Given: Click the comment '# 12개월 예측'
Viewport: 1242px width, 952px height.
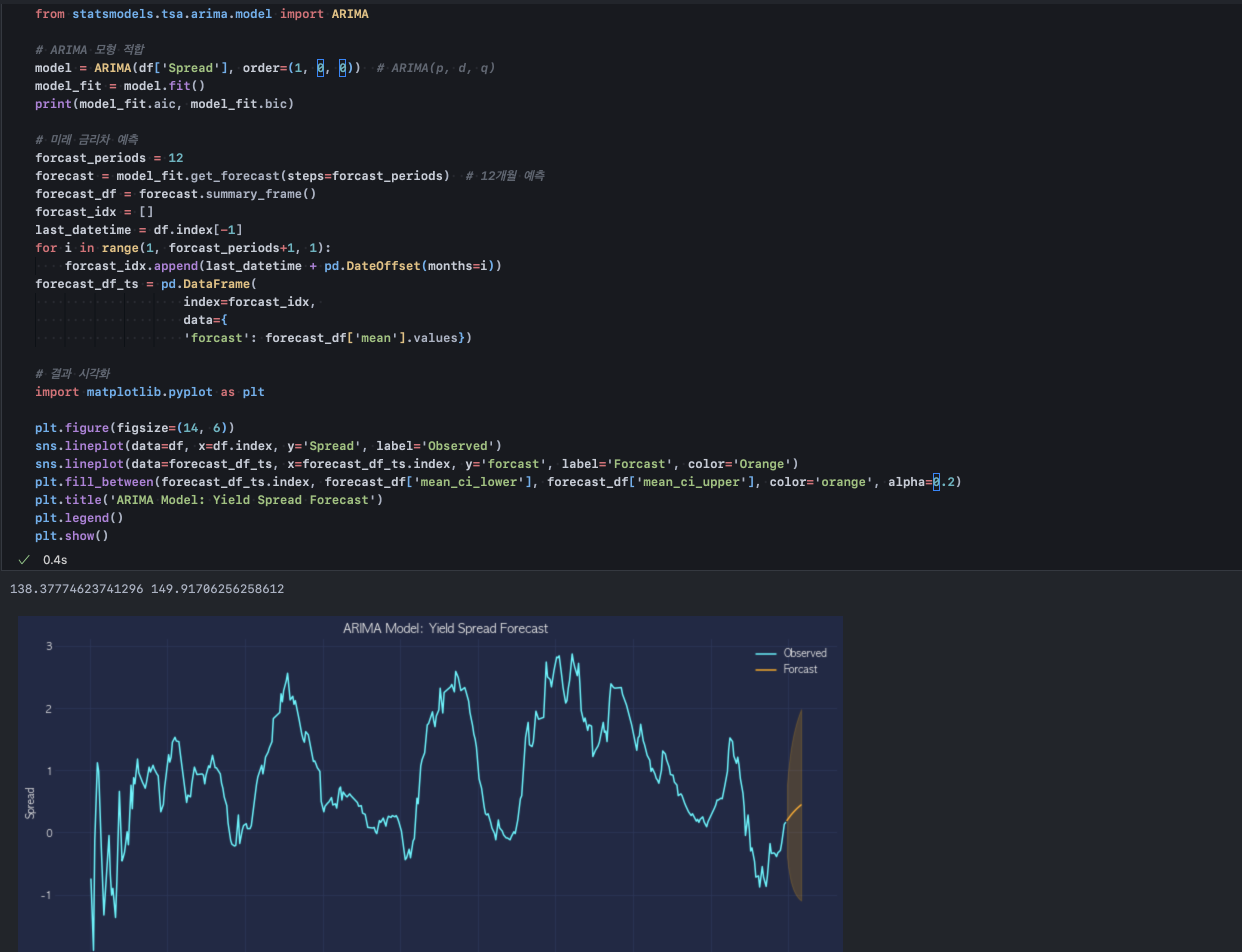Looking at the screenshot, I should tap(505, 175).
